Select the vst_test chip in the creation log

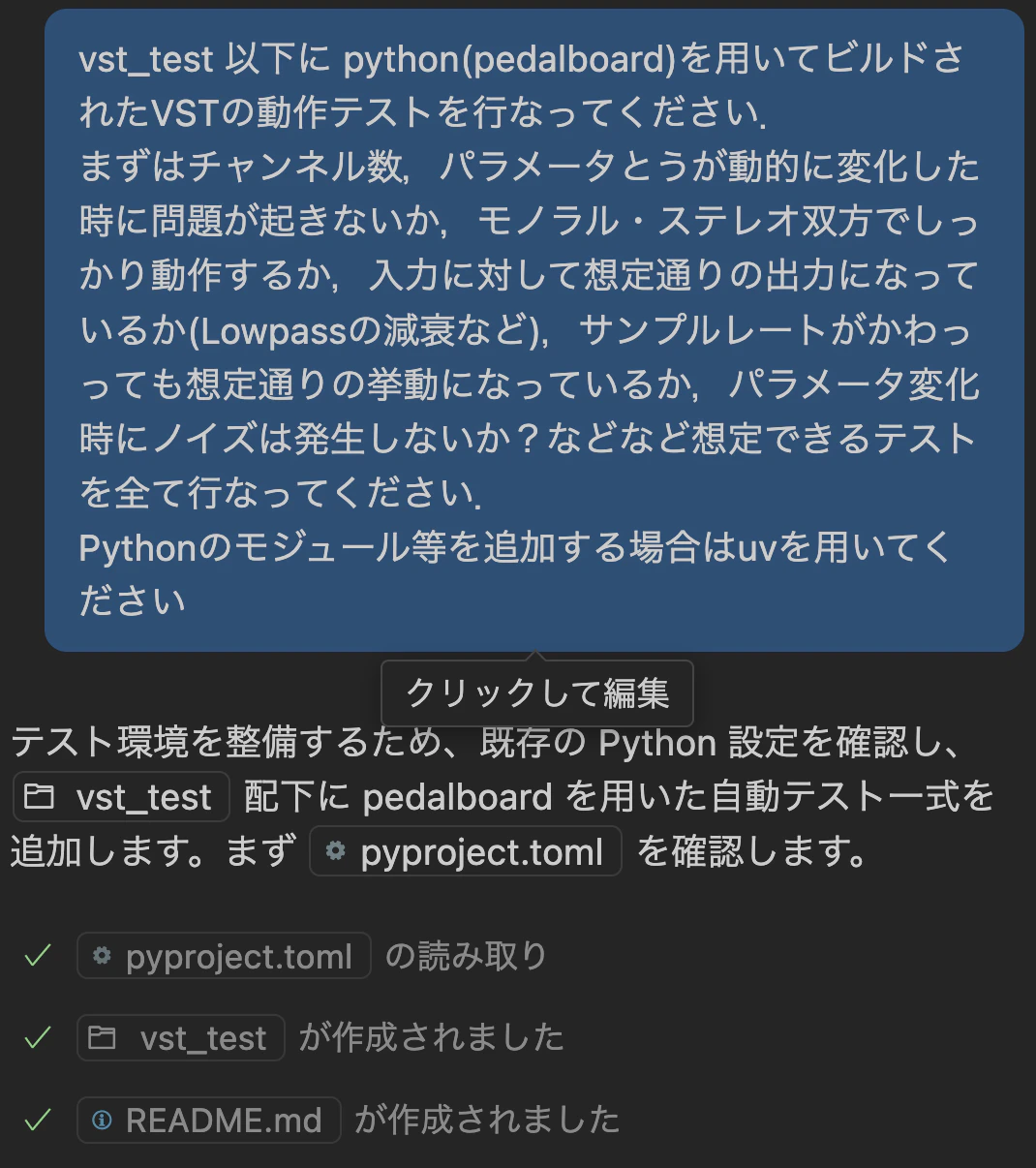coord(180,1037)
